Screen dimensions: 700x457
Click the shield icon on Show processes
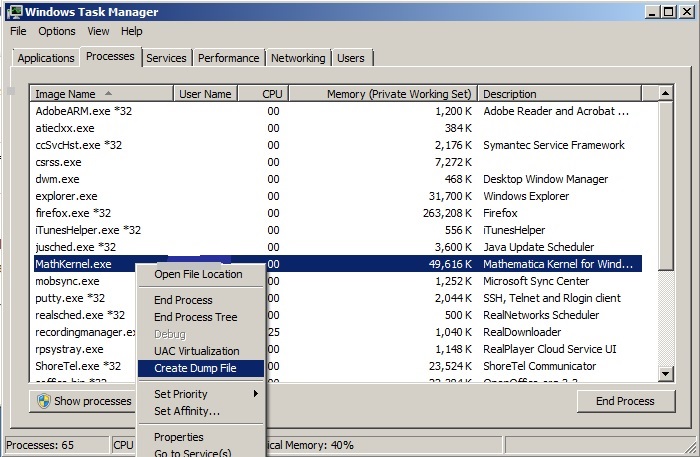tap(44, 401)
